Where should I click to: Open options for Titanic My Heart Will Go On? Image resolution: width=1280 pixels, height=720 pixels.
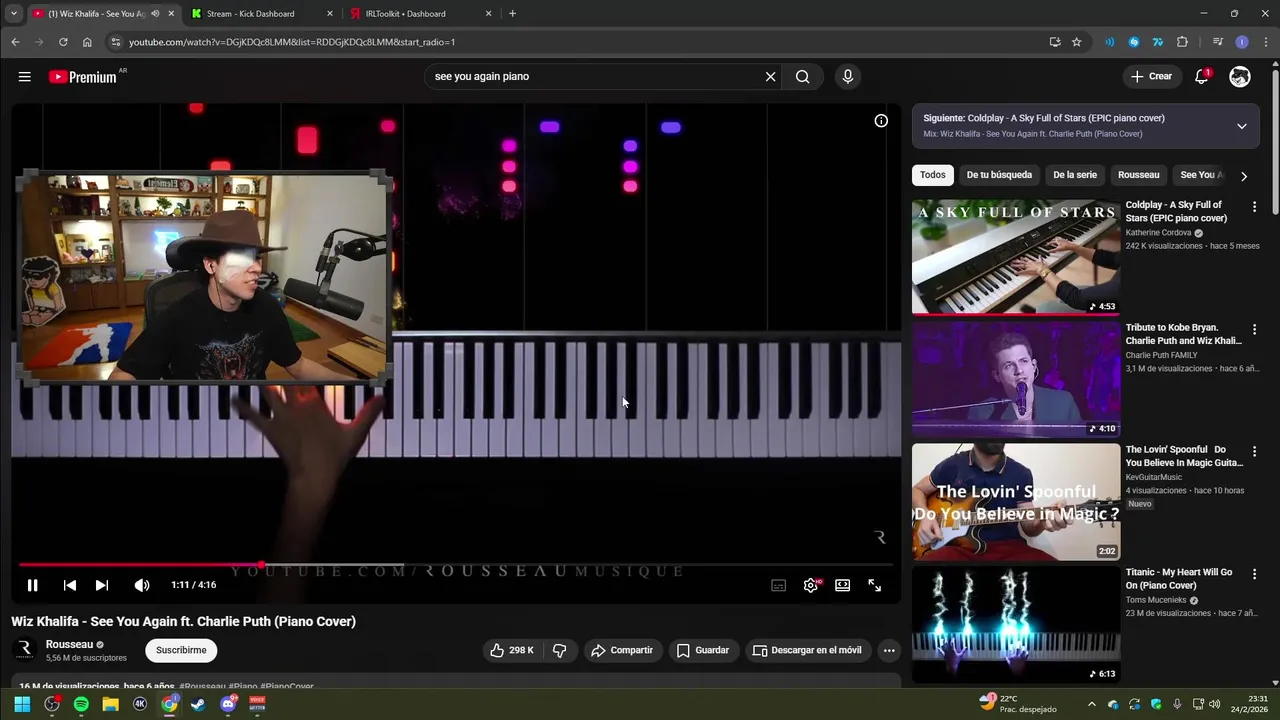[1254, 574]
